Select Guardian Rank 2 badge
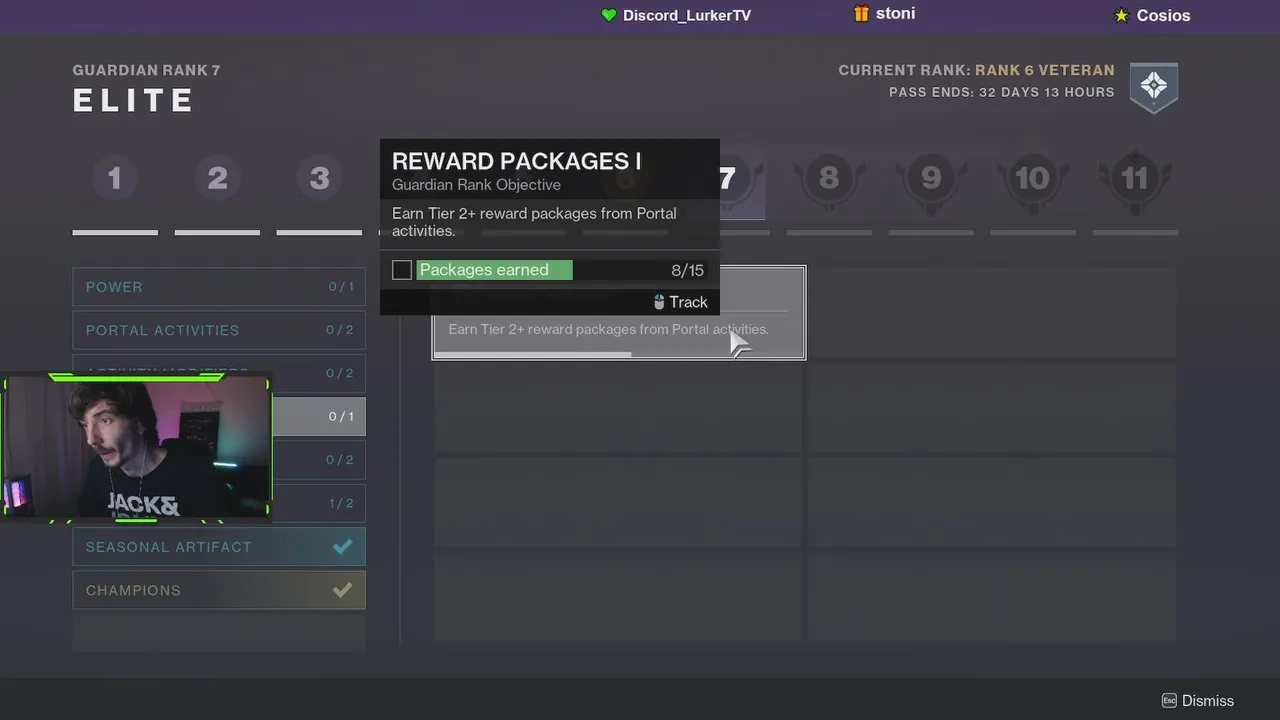 (x=217, y=179)
